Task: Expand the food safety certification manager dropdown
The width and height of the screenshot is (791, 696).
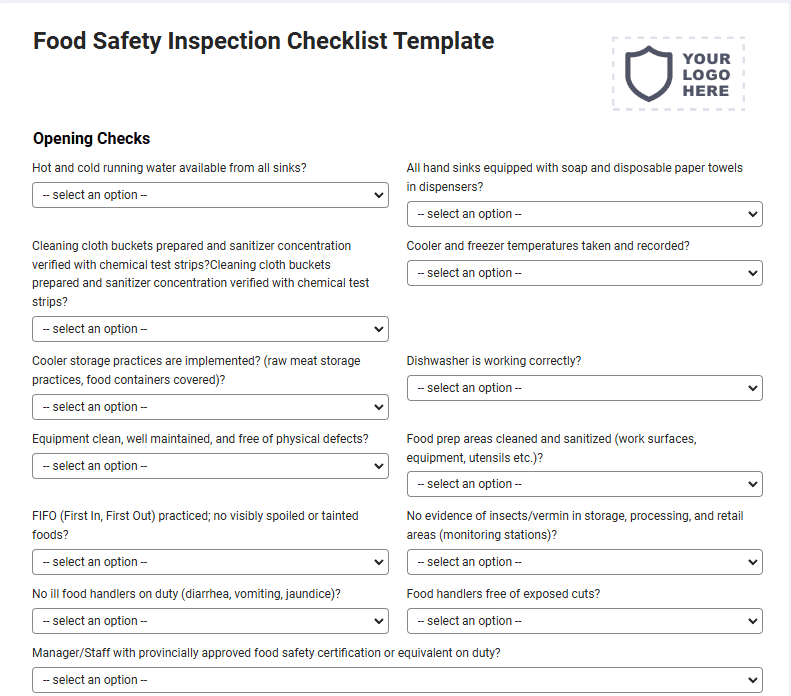Action: 398,680
